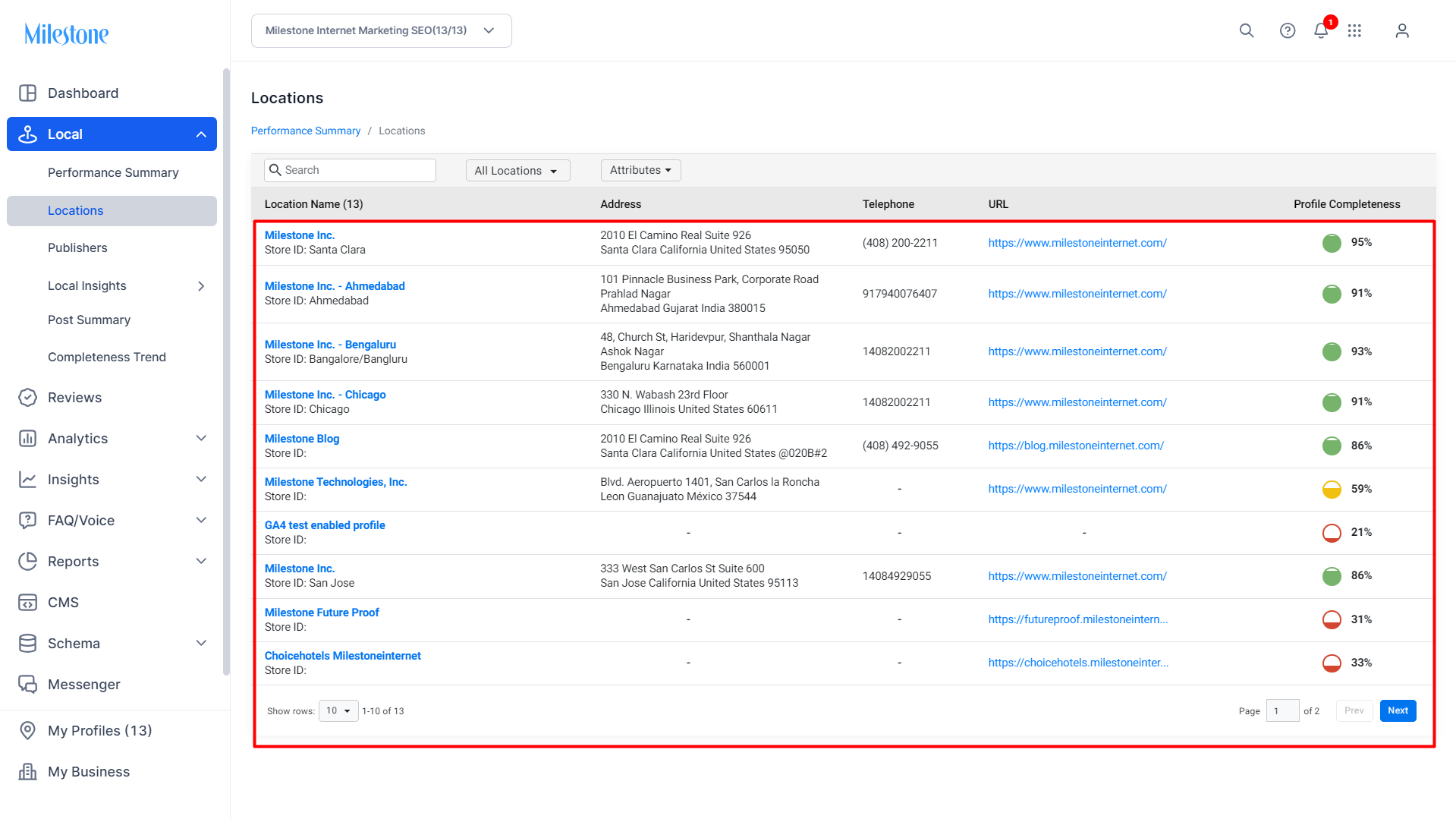The image size is (1456, 819).
Task: Open the Attributes dropdown
Action: [x=640, y=170]
